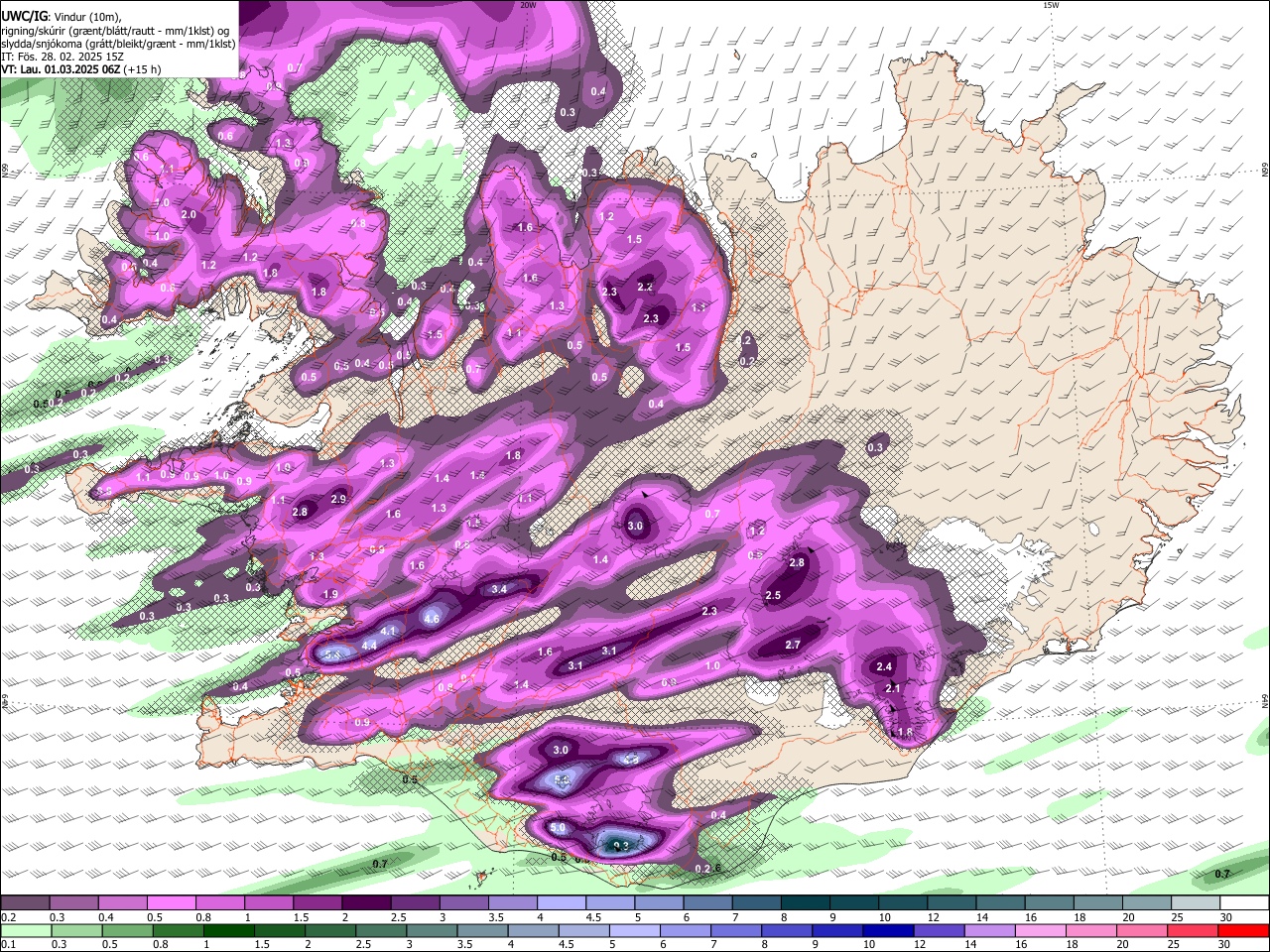The image size is (1270, 952).
Task: Click the 'rigning/skúrir' header text
Action: pos(35,31)
